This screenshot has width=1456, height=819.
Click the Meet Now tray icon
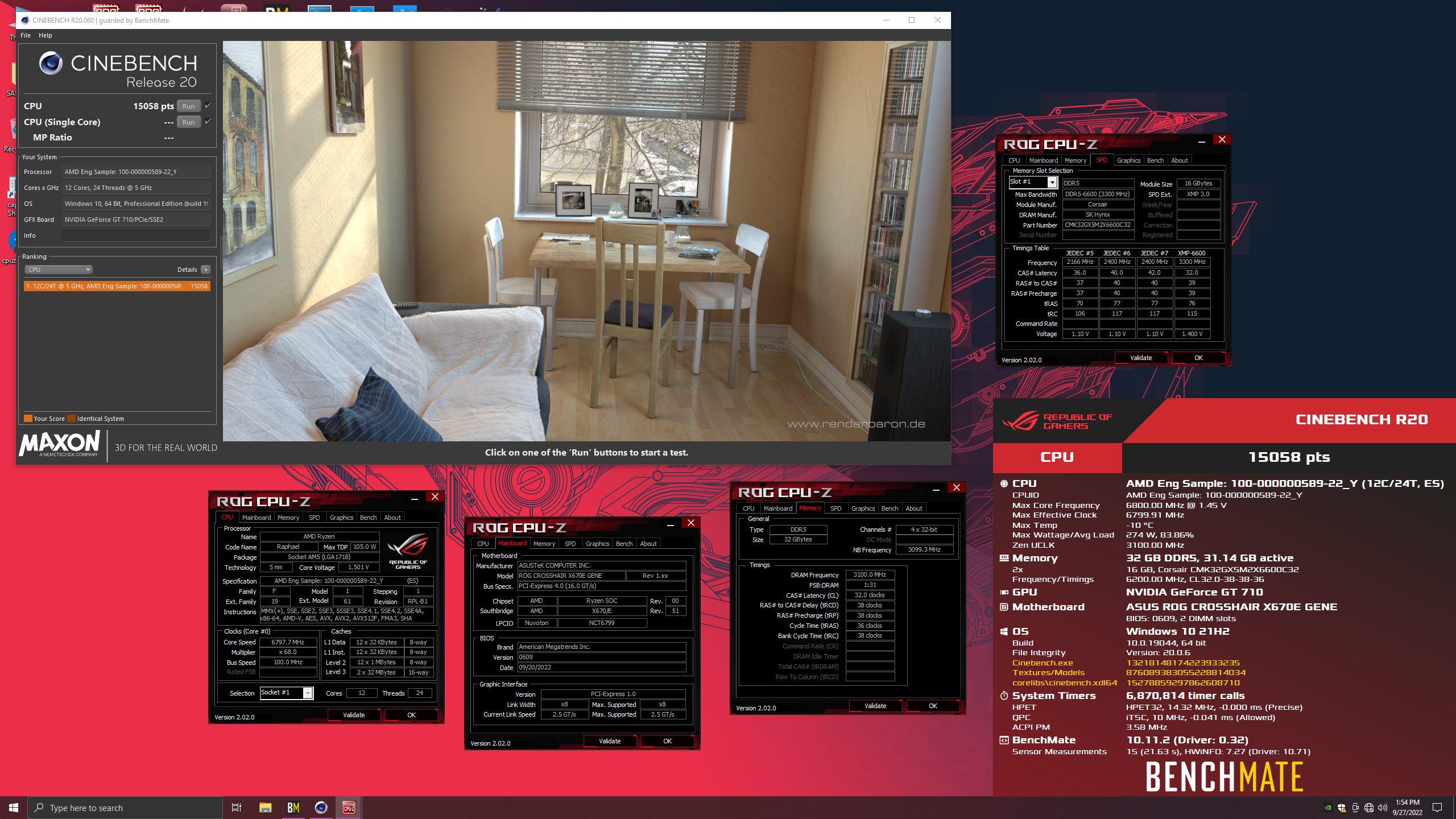[1355, 808]
